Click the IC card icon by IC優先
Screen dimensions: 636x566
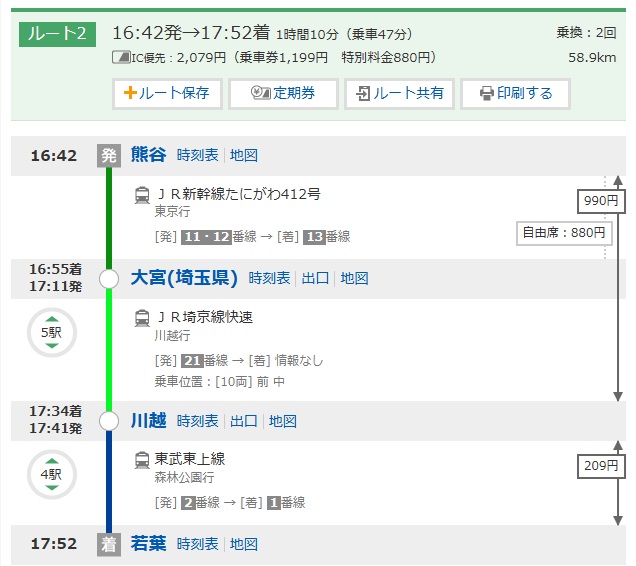pos(120,58)
